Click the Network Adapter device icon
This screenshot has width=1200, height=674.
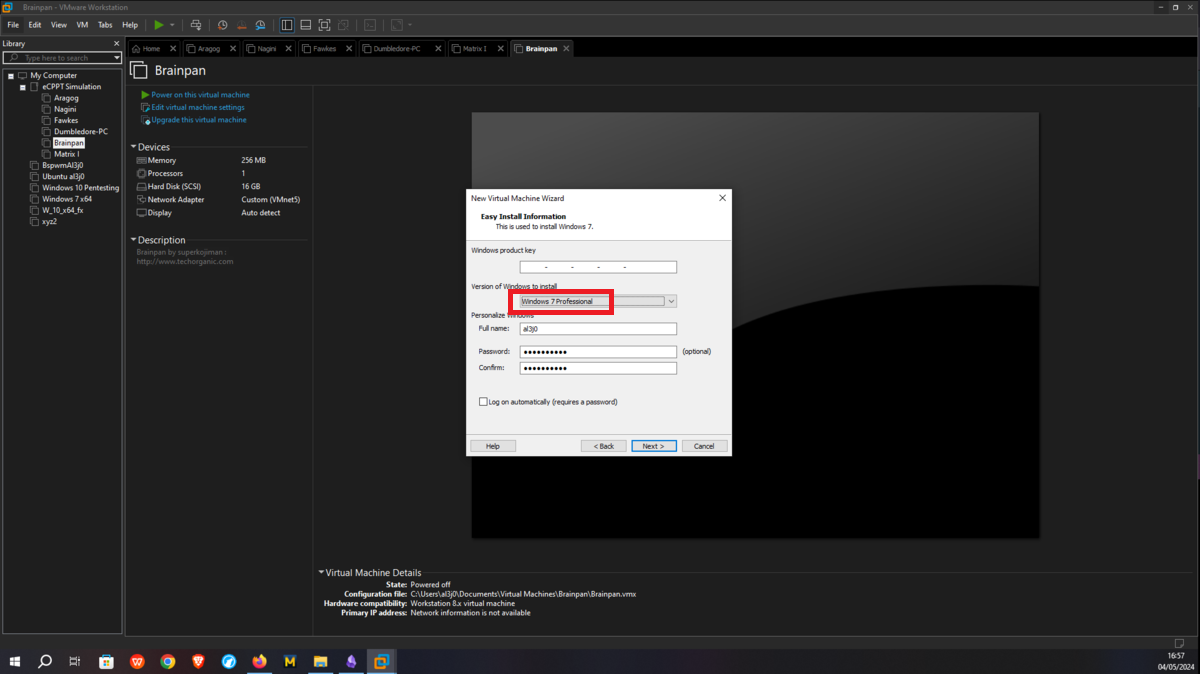pyautogui.click(x=142, y=199)
